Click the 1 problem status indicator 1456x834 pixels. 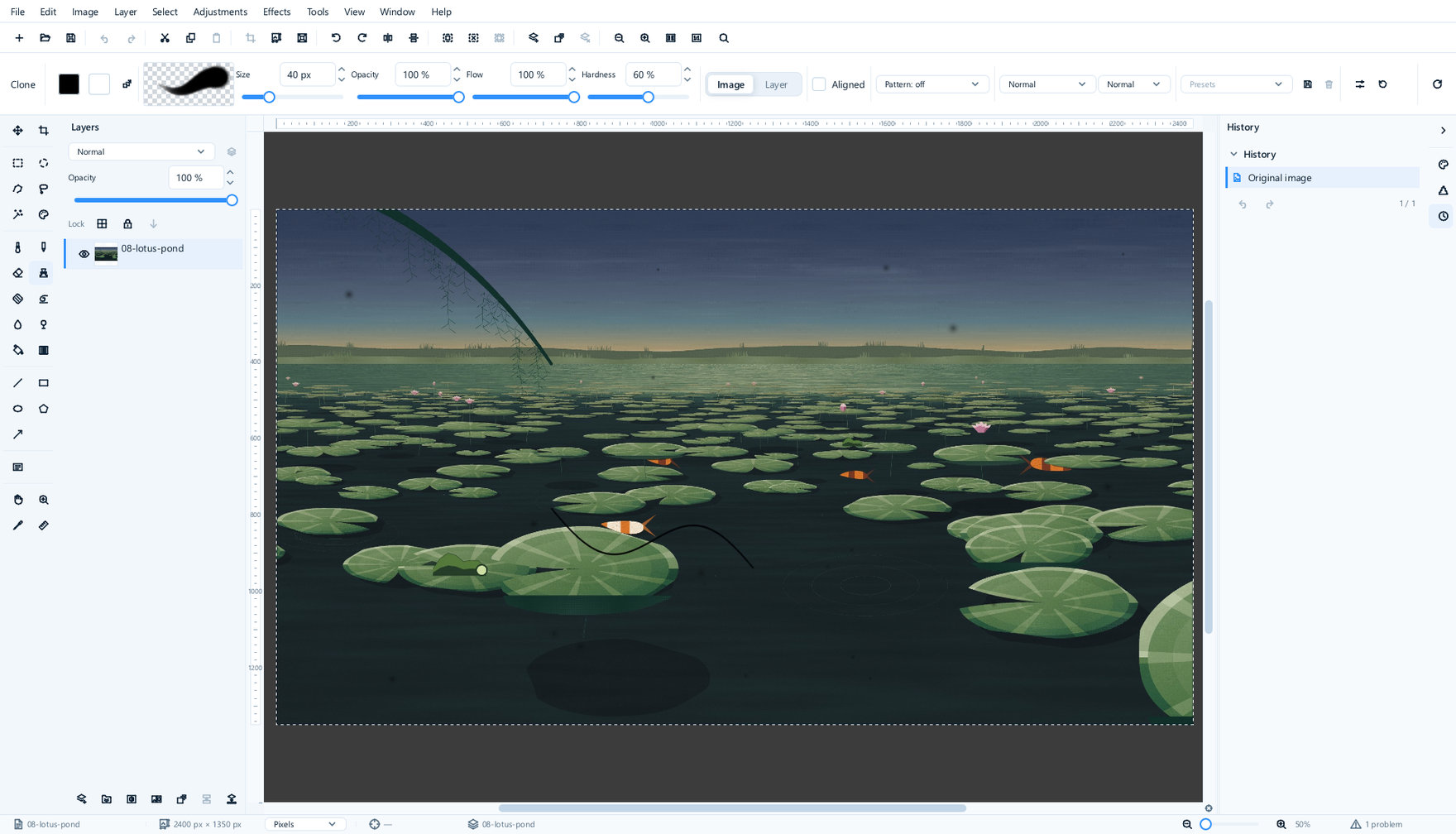coord(1376,824)
